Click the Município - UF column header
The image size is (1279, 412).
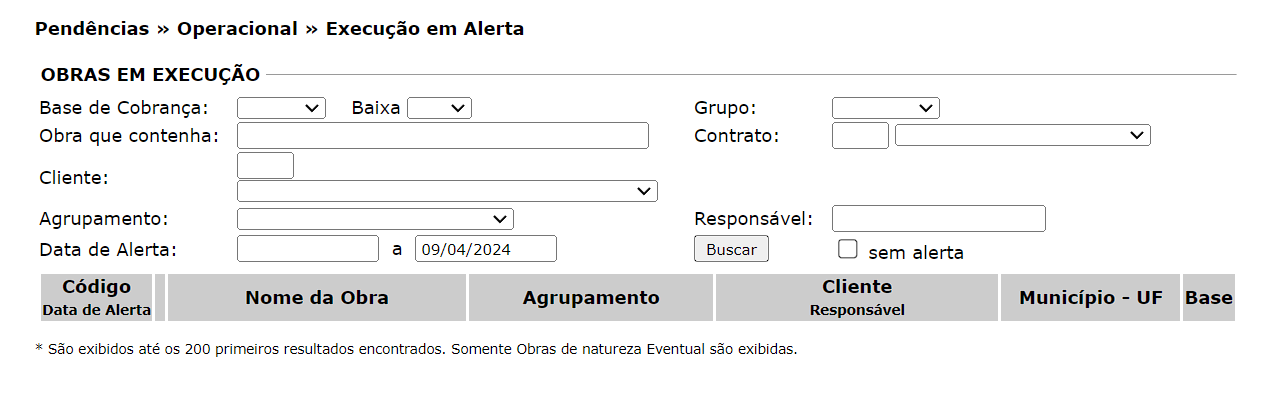coord(1090,298)
